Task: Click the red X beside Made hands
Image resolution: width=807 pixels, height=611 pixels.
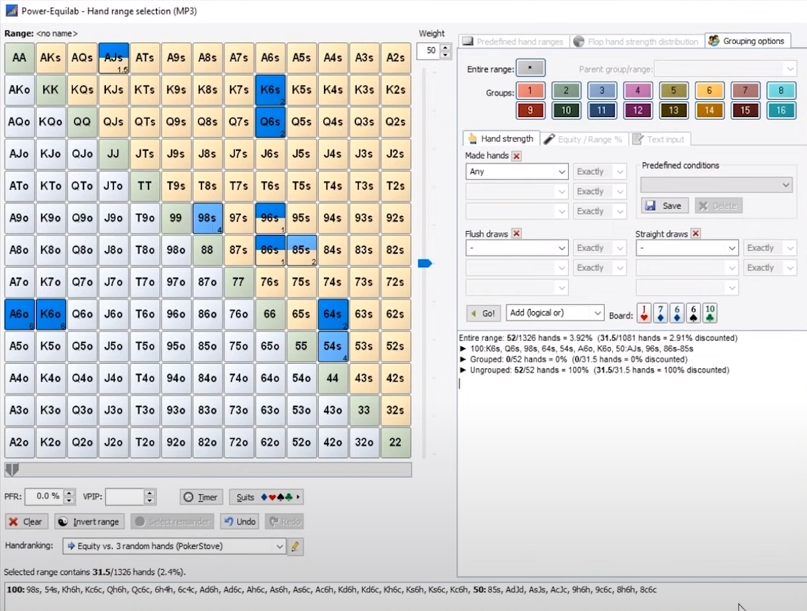Action: coord(517,156)
